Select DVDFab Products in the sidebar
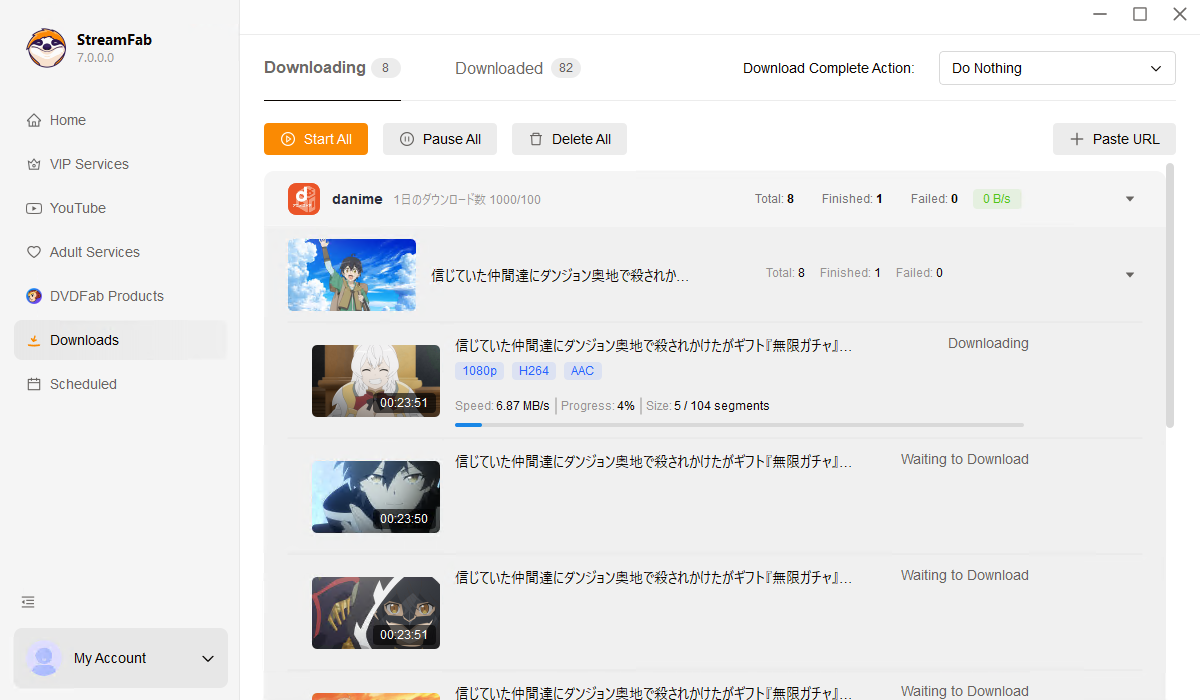 coord(106,296)
